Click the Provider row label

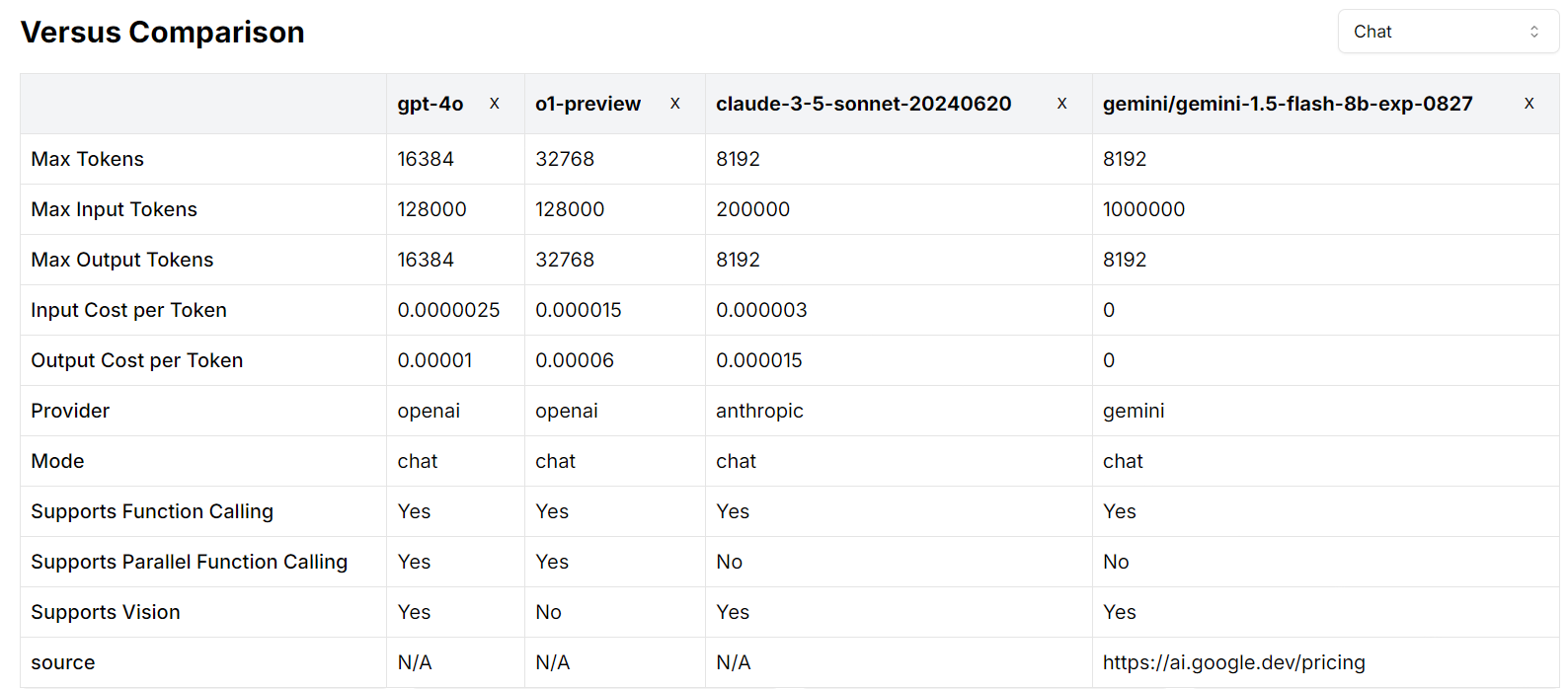(70, 411)
